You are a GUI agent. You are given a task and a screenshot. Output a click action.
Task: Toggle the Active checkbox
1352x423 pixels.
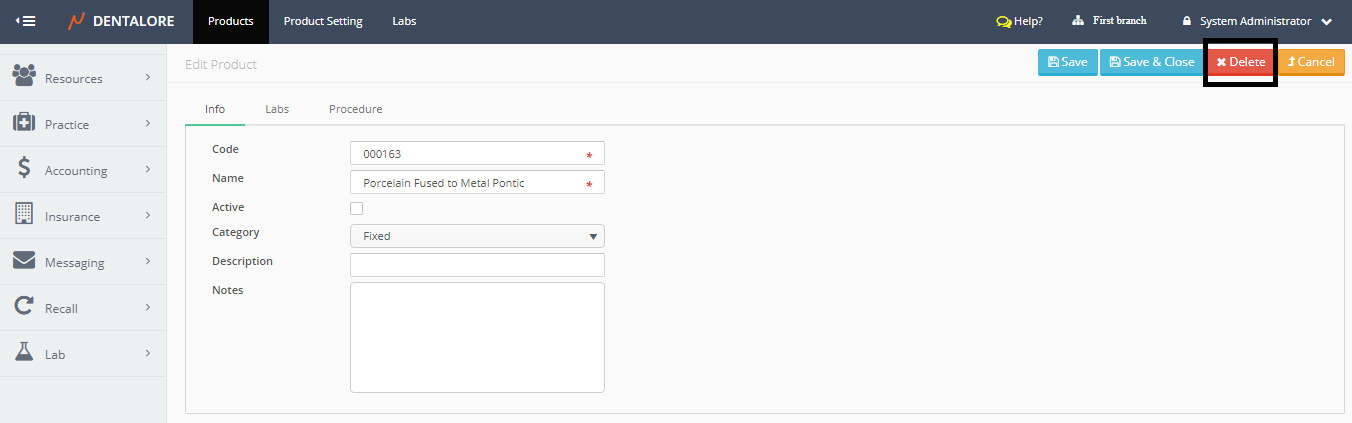coord(357,208)
